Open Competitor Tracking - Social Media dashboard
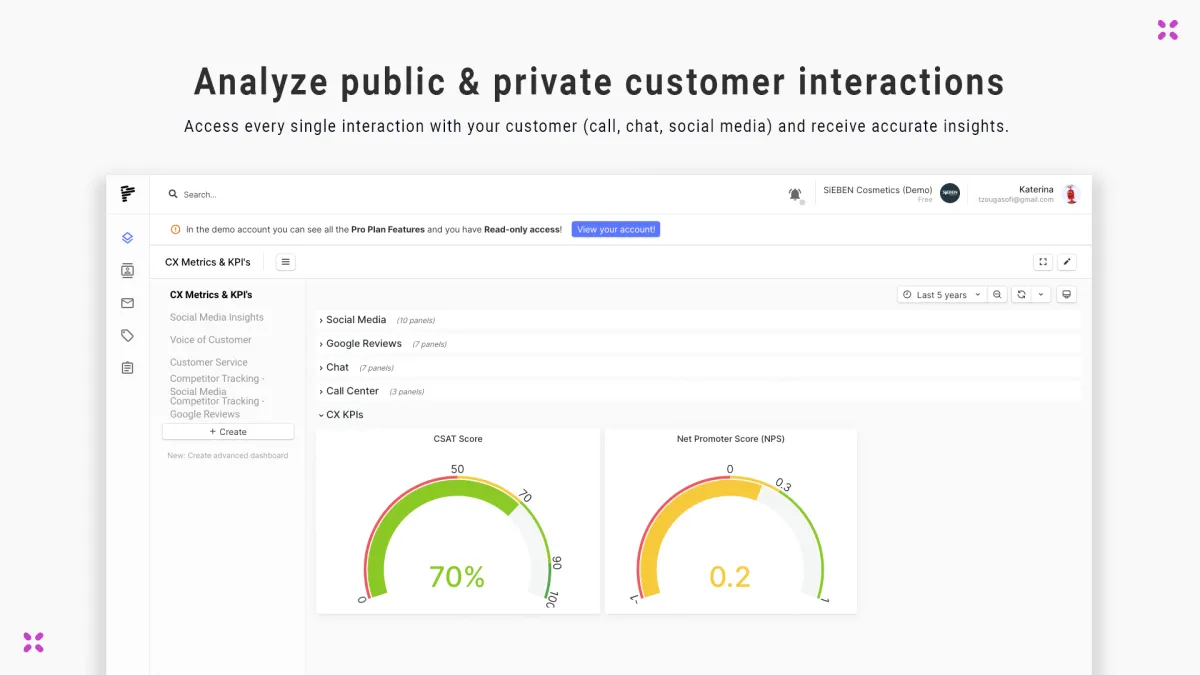 (217, 385)
